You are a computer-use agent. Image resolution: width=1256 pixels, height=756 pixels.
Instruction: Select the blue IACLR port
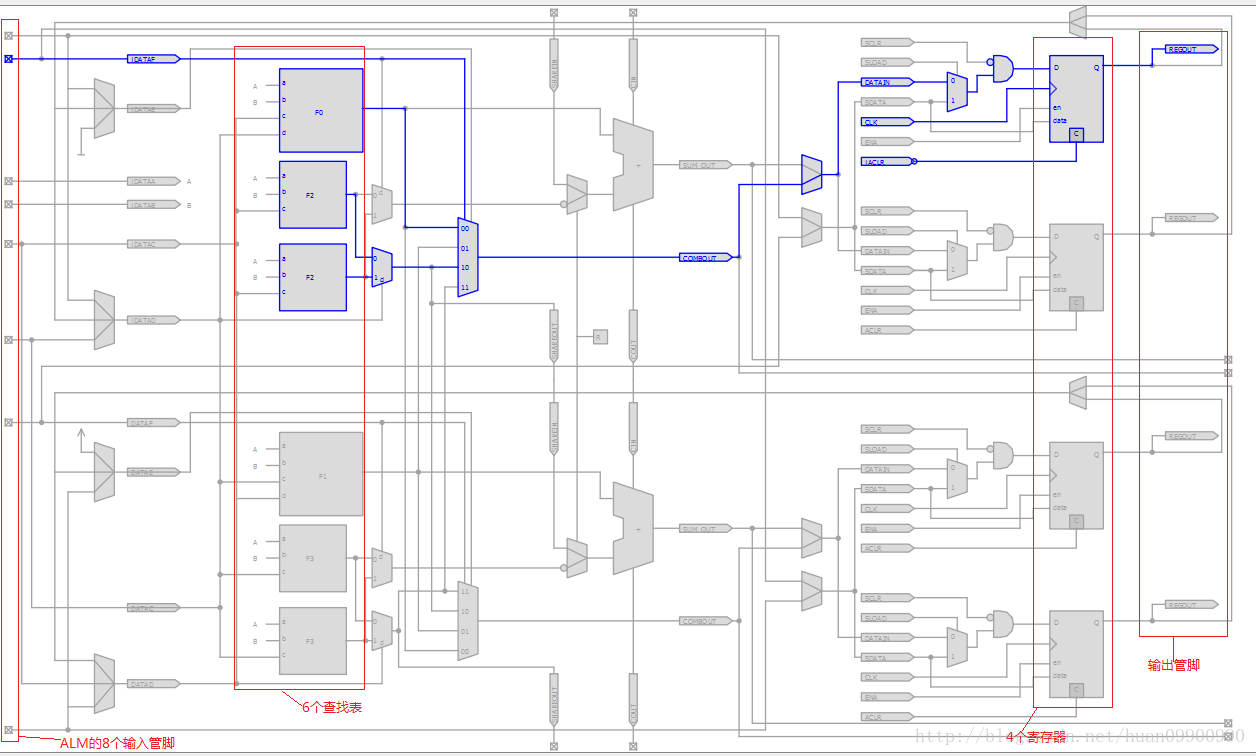pos(887,161)
